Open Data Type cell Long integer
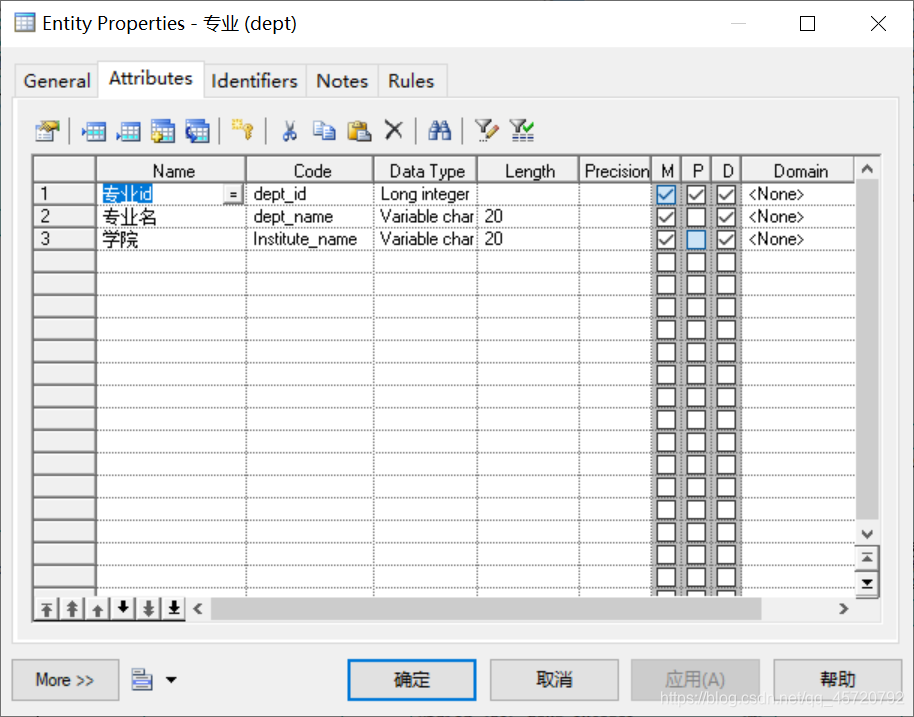The height and width of the screenshot is (717, 914). tap(426, 194)
